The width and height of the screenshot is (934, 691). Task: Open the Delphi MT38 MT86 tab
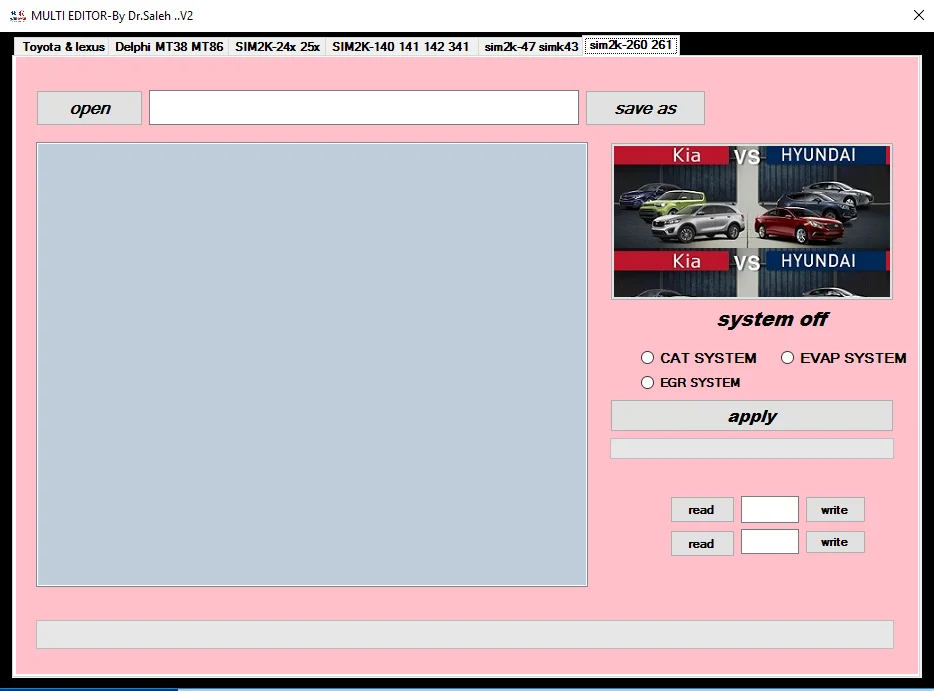coord(169,46)
